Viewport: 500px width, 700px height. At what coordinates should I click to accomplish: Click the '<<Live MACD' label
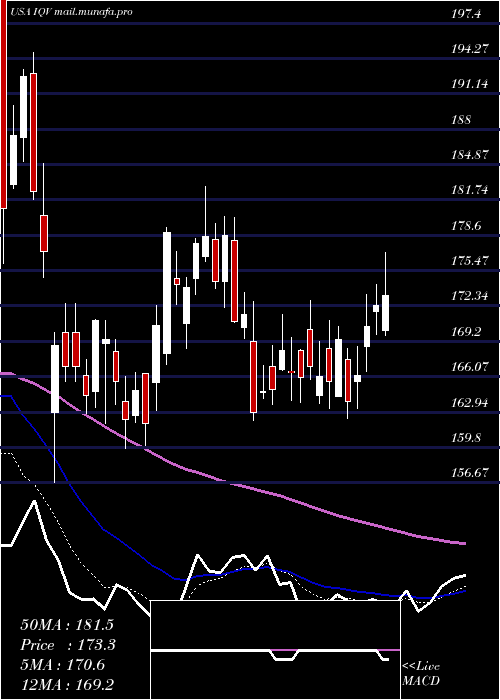coord(421,674)
